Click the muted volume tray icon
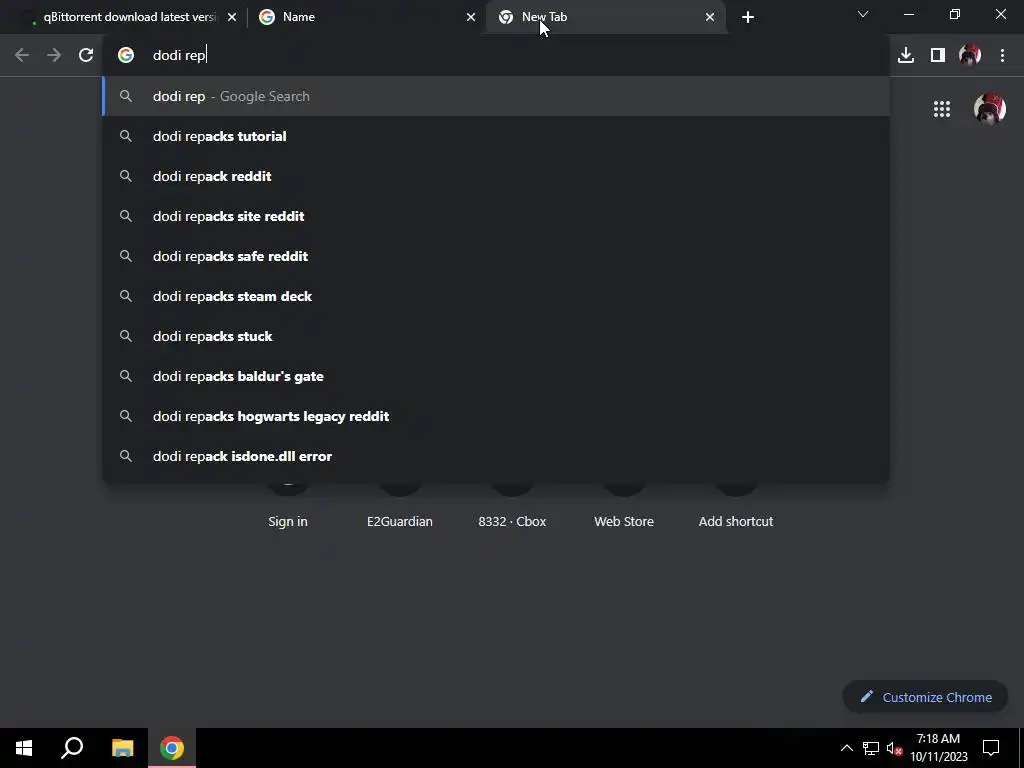Image resolution: width=1024 pixels, height=768 pixels. click(895, 748)
